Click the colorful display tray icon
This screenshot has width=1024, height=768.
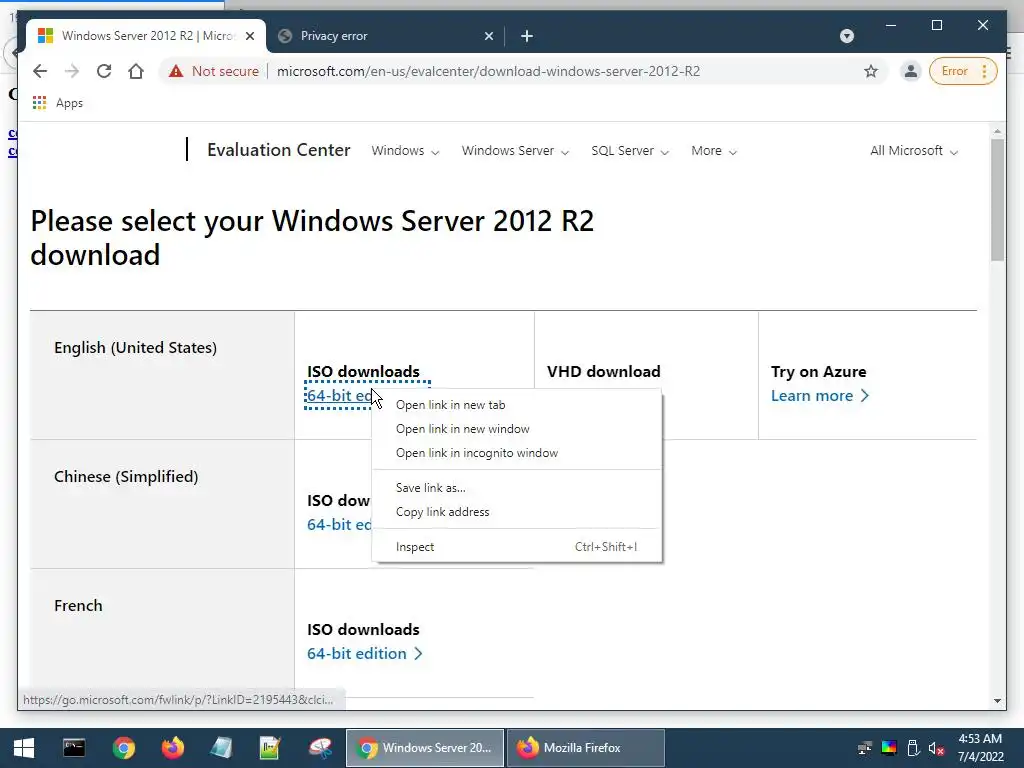coord(889,748)
